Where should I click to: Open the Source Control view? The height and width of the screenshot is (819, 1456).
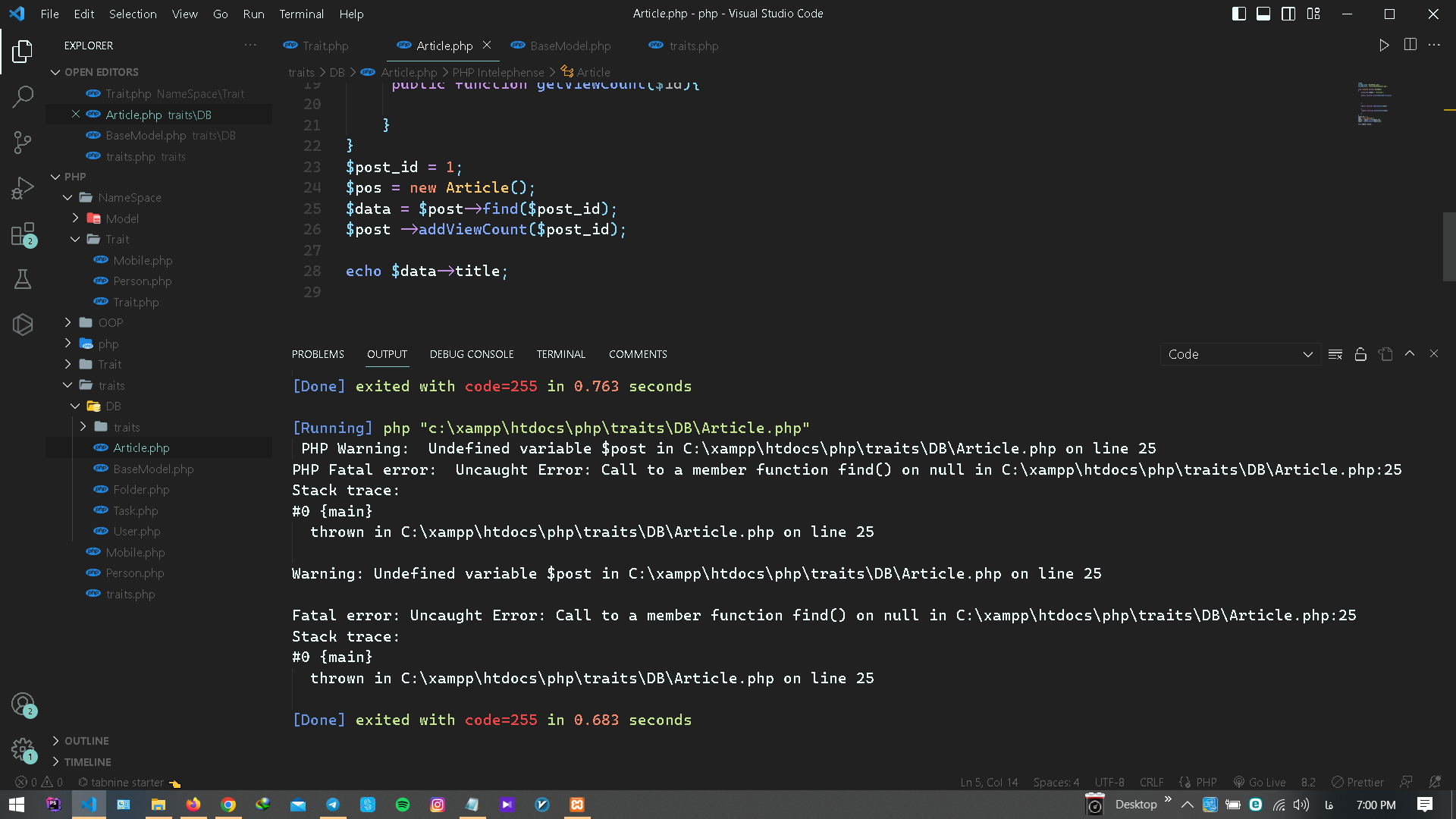tap(23, 142)
